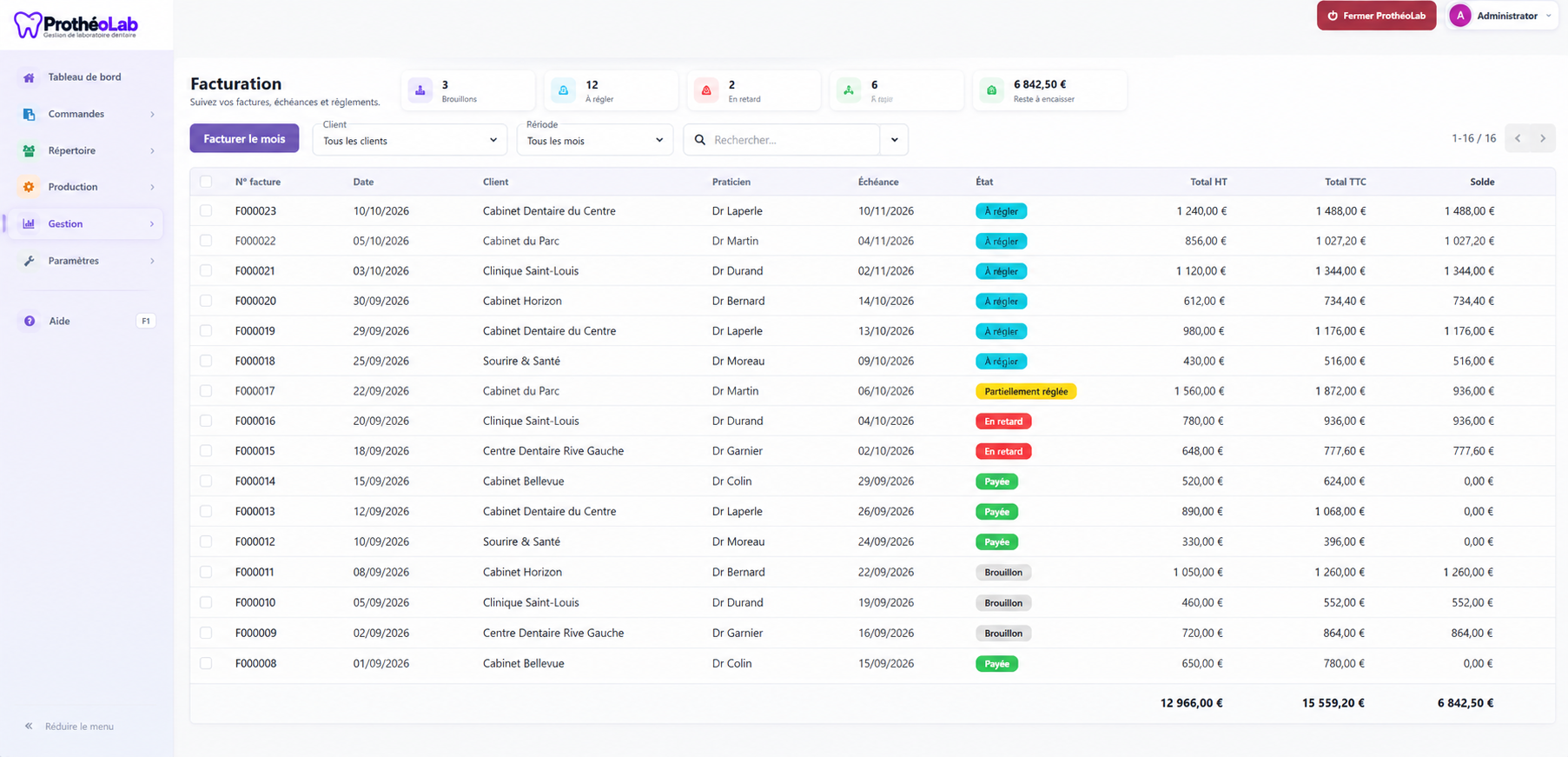The image size is (1568, 757).
Task: Go to next page arrow
Action: coord(1543,138)
